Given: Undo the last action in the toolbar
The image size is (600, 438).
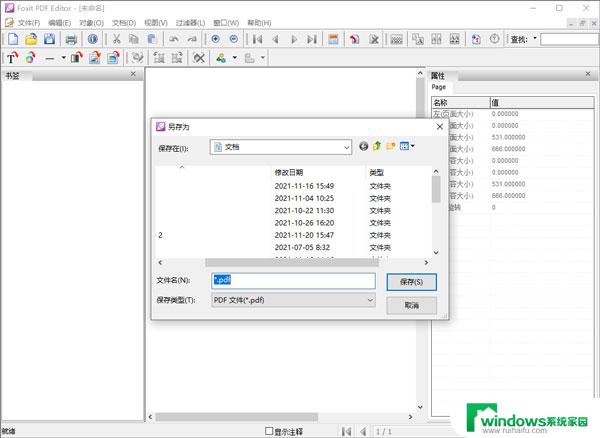Looking at the screenshot, I should 174,39.
